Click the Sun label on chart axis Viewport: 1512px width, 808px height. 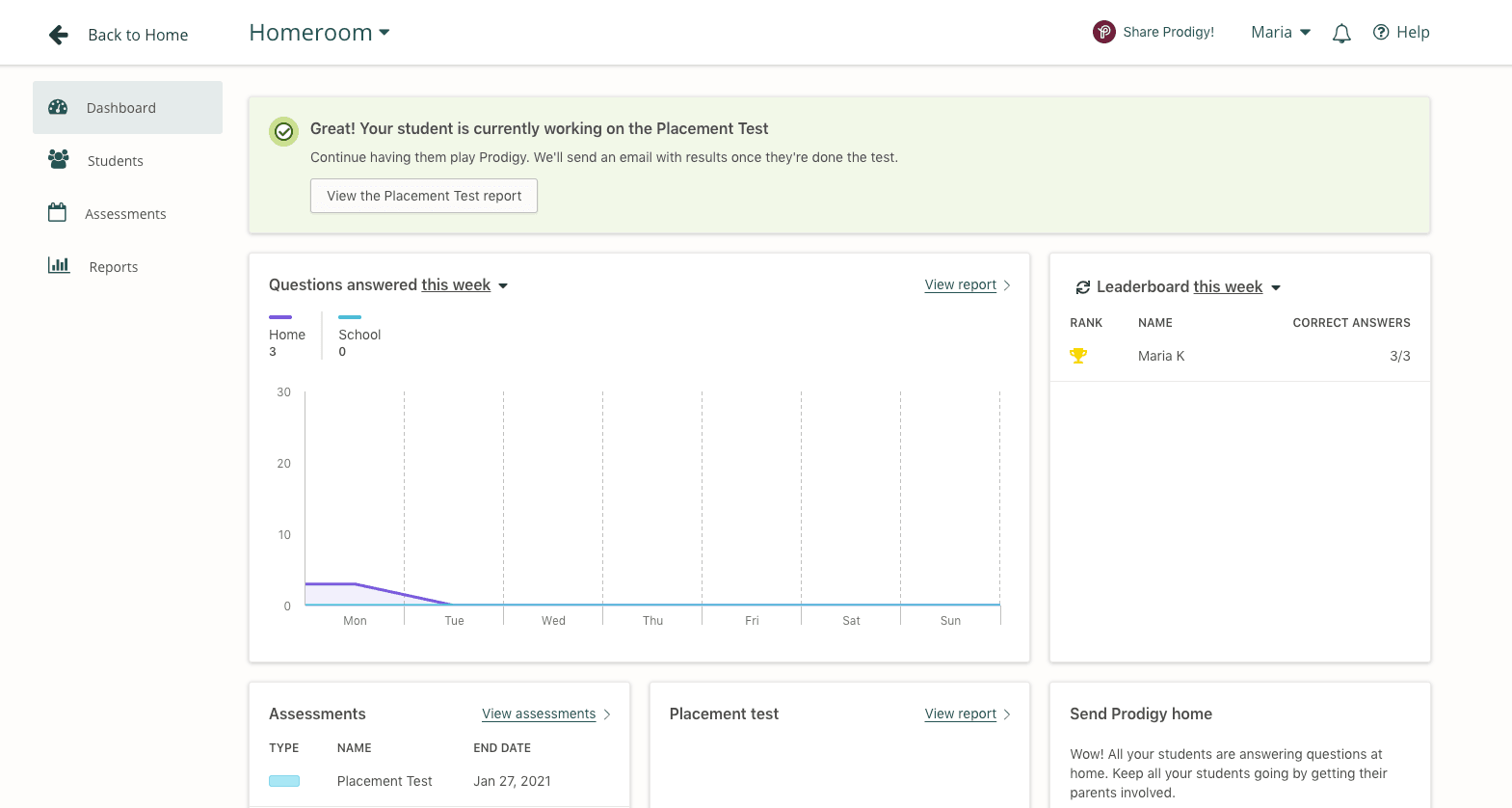point(950,621)
